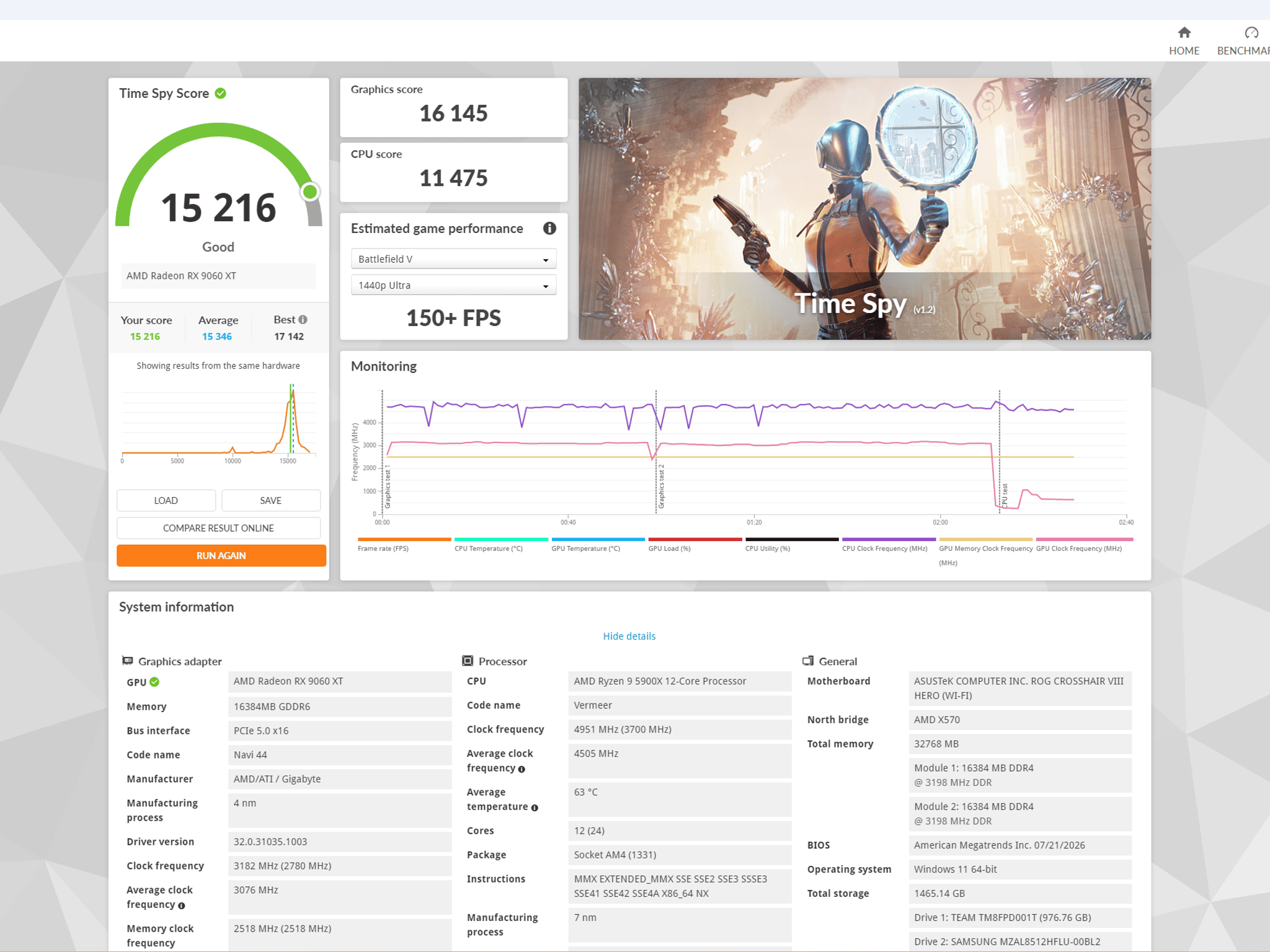Click the 63 °C average temperature value
This screenshot has width=1270, height=952.
point(680,800)
